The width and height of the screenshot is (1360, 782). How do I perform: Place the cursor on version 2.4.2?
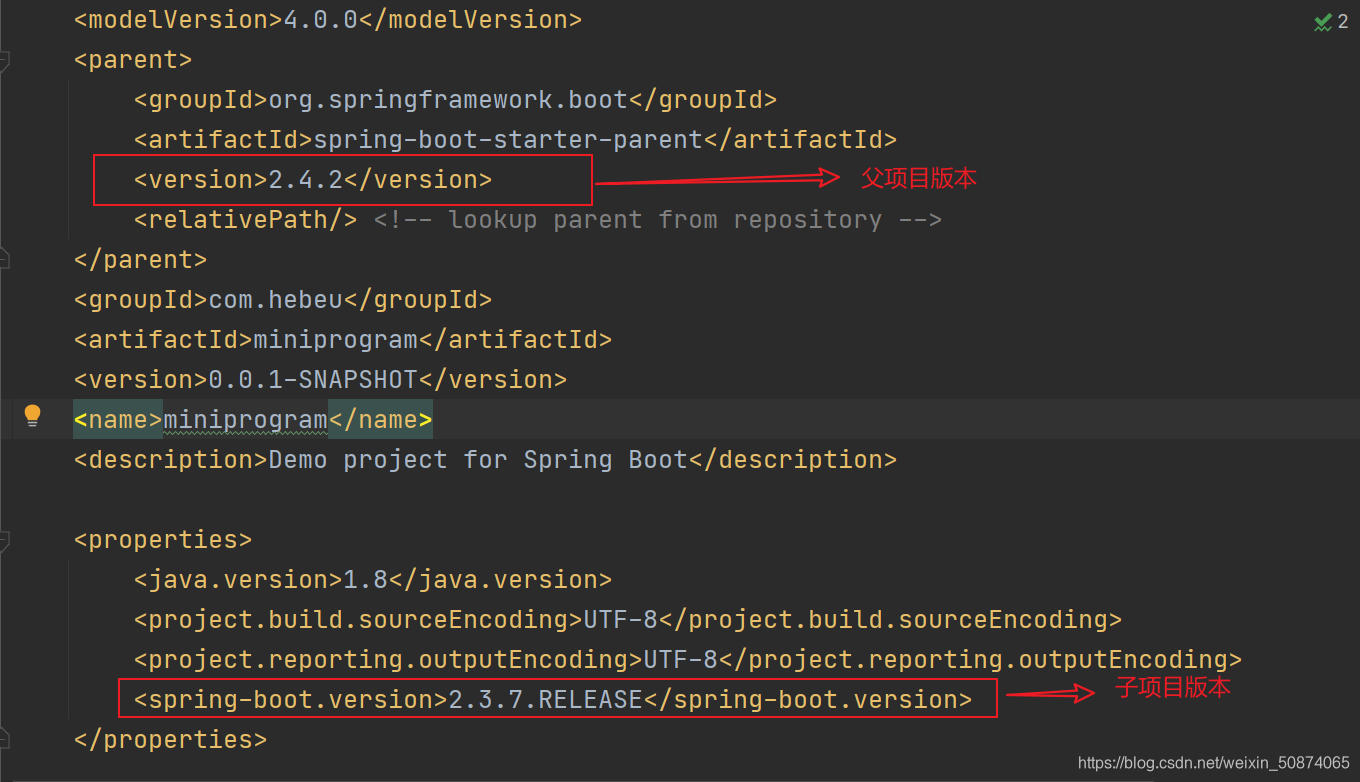(305, 178)
